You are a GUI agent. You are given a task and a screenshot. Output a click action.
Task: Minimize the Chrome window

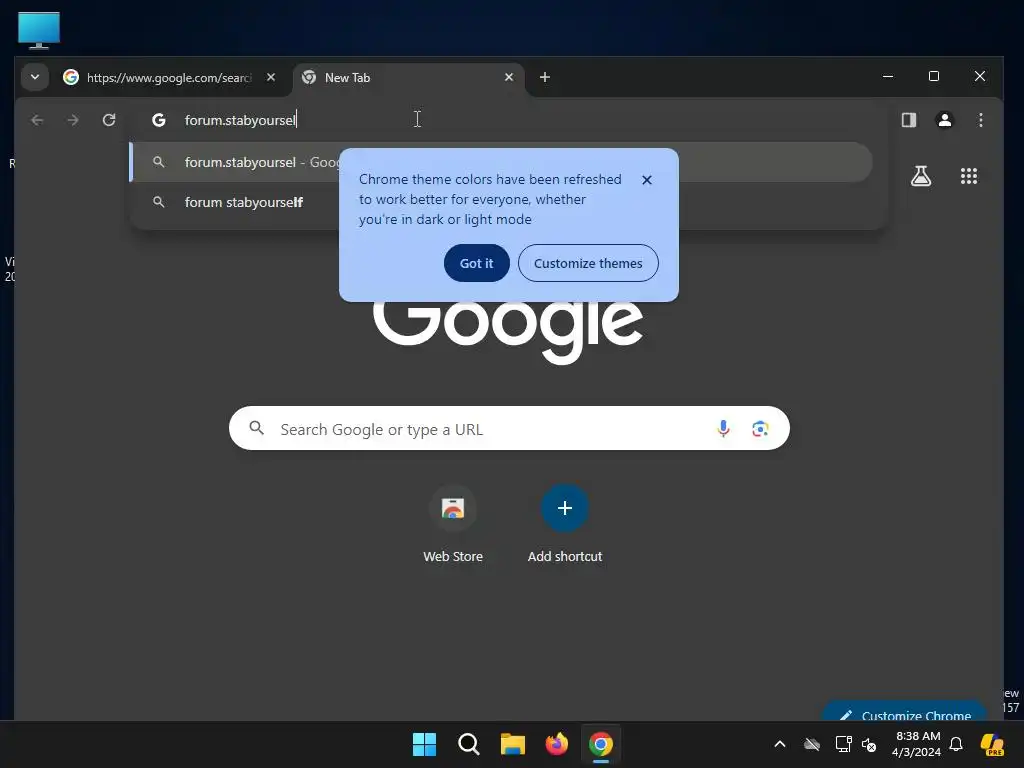pos(888,76)
